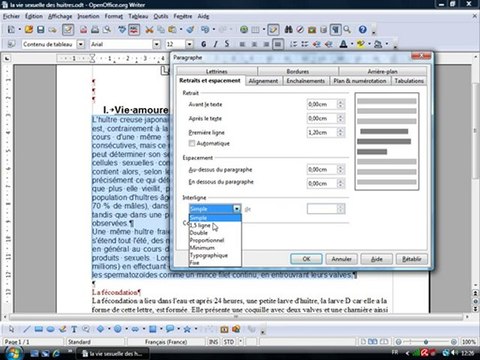Save the document with the floppy disk icon
This screenshot has width=480, height=360.
40,29
